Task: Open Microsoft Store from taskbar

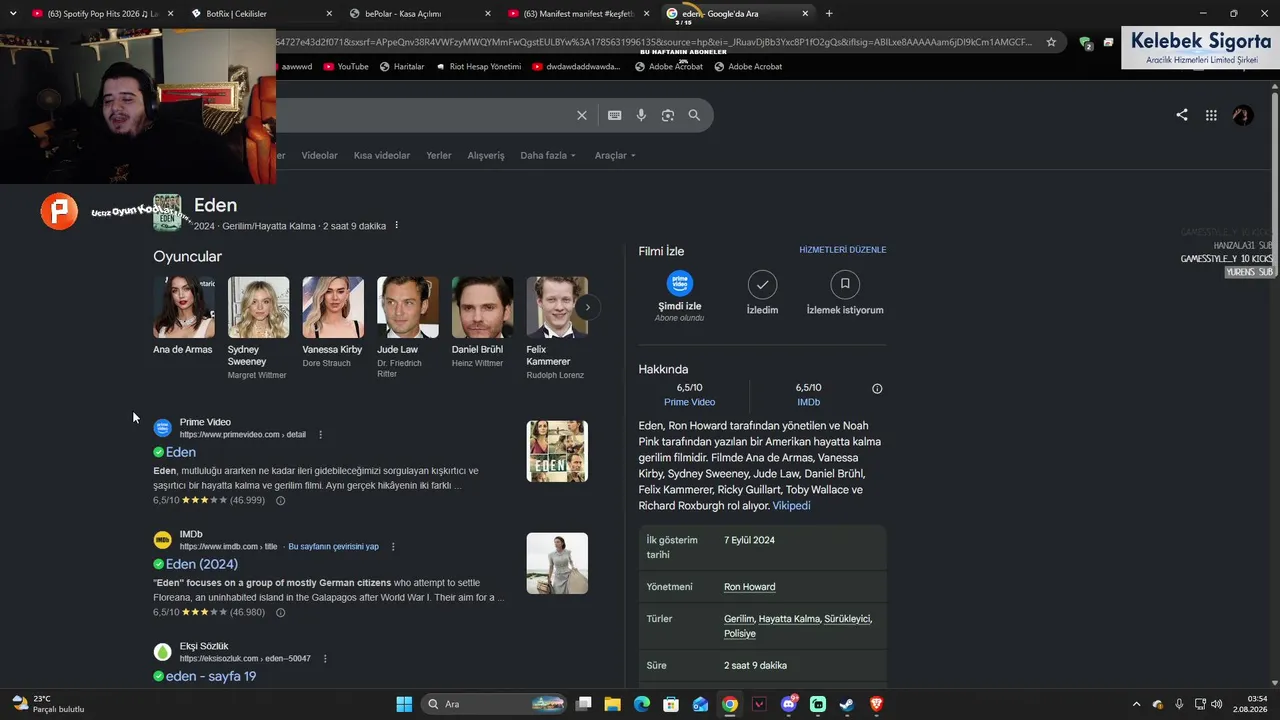Action: [x=671, y=704]
